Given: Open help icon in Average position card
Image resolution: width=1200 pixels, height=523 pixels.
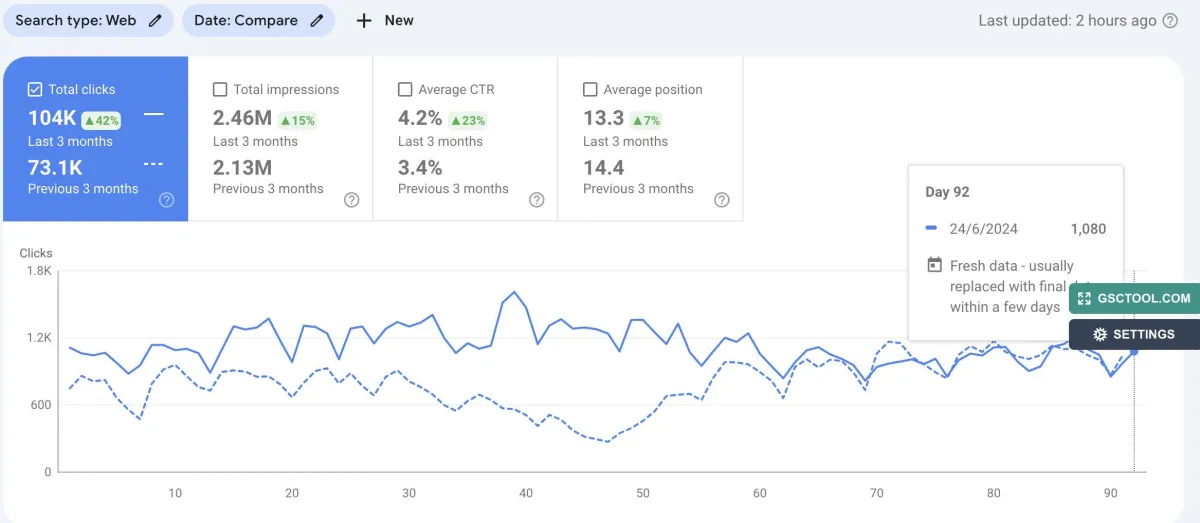Looking at the screenshot, I should (722, 200).
